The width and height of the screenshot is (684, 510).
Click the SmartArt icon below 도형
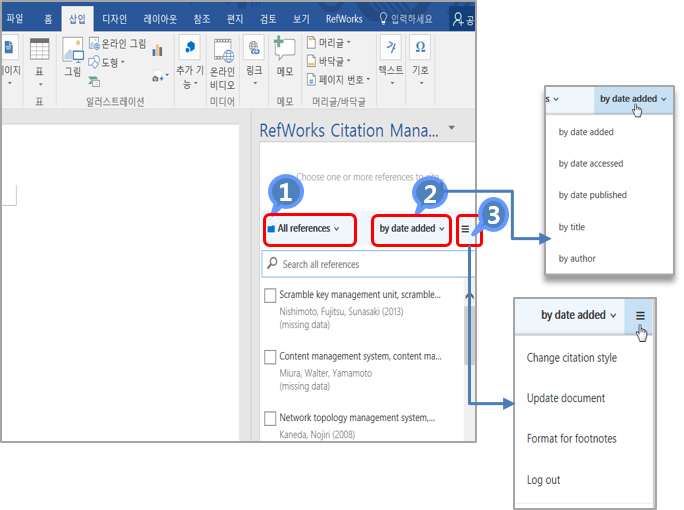point(94,81)
